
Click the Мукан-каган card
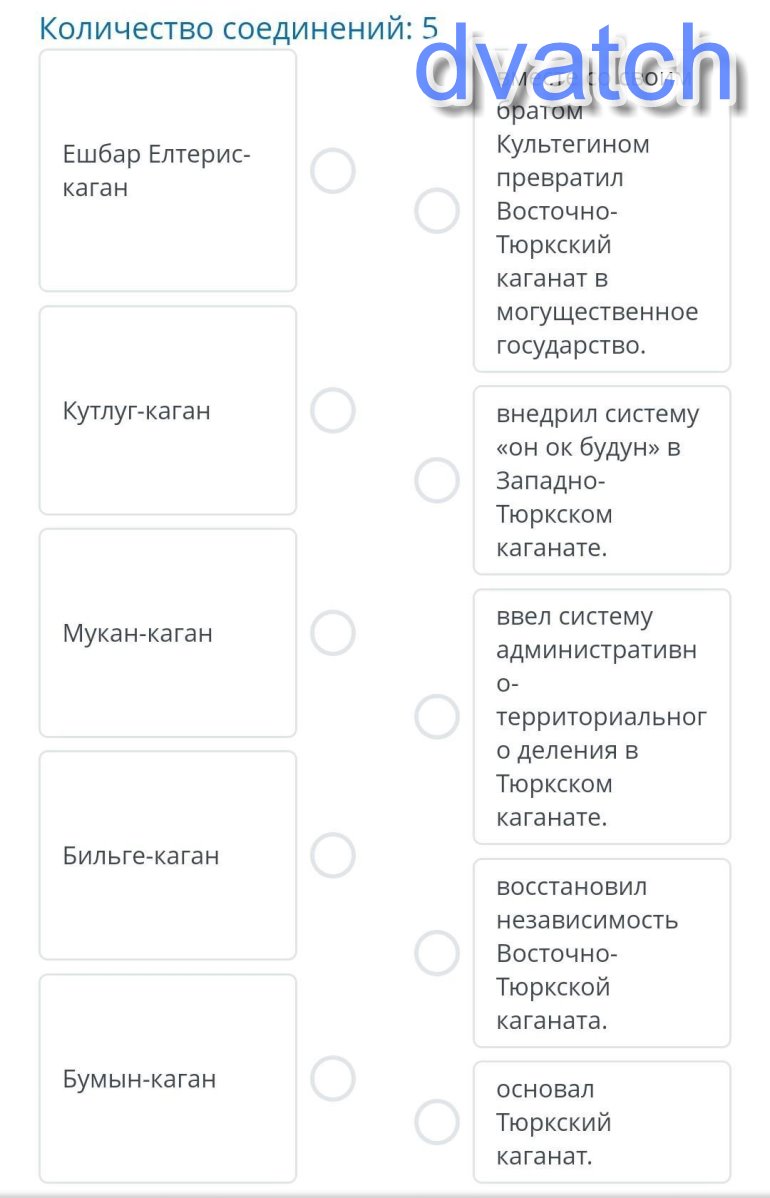(x=168, y=633)
